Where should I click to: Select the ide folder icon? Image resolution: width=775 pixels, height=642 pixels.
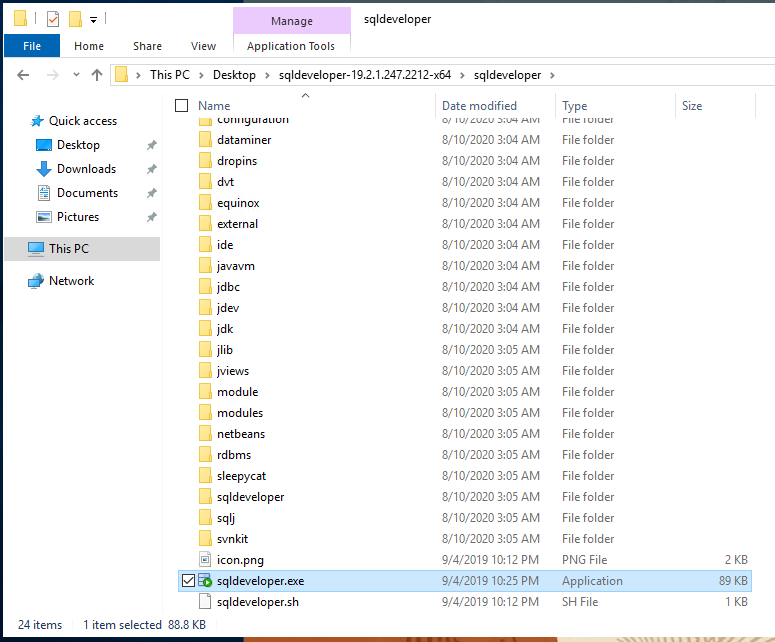(205, 245)
